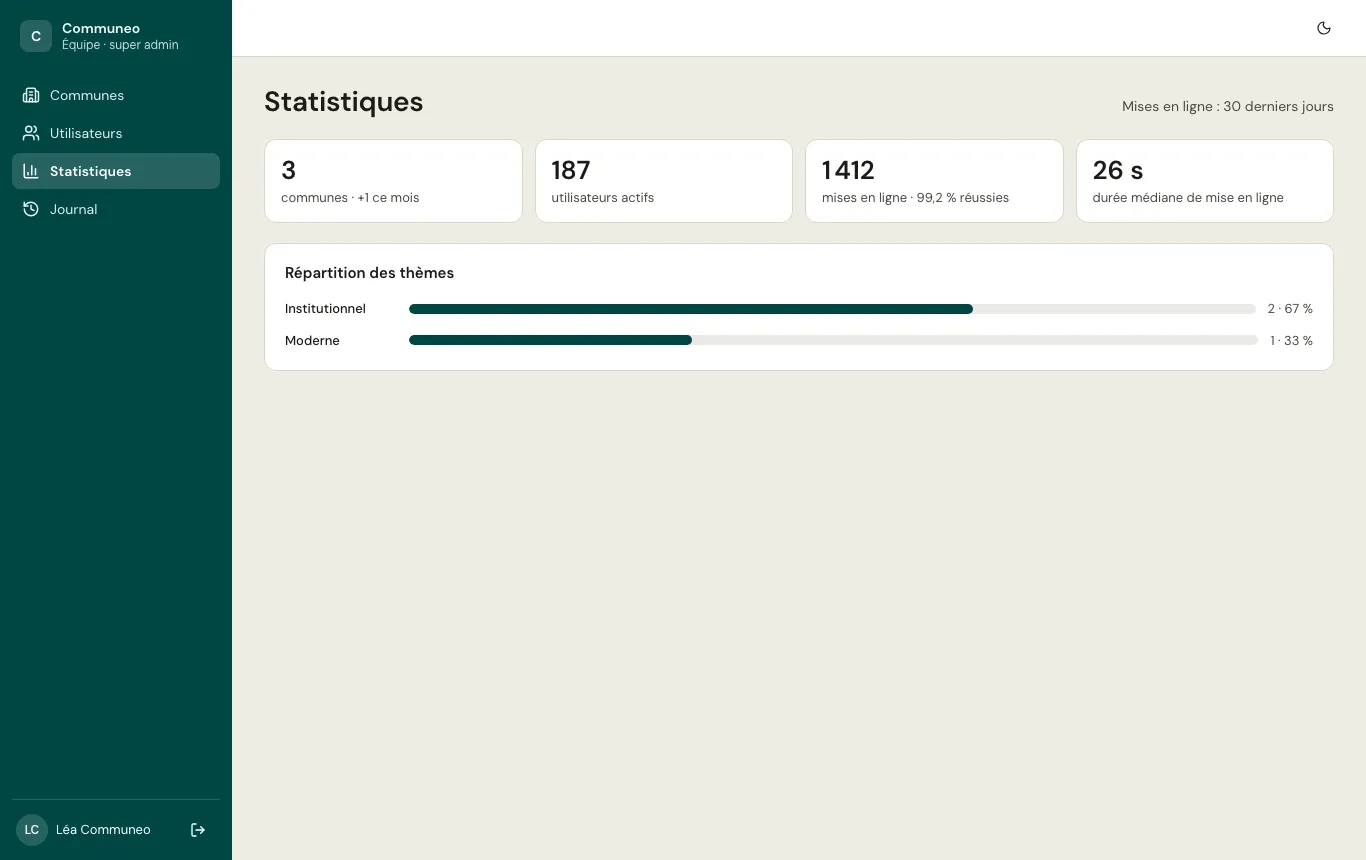Click the '1 412' mises en ligne value
Screen dimensions: 1366x860
(x=848, y=171)
